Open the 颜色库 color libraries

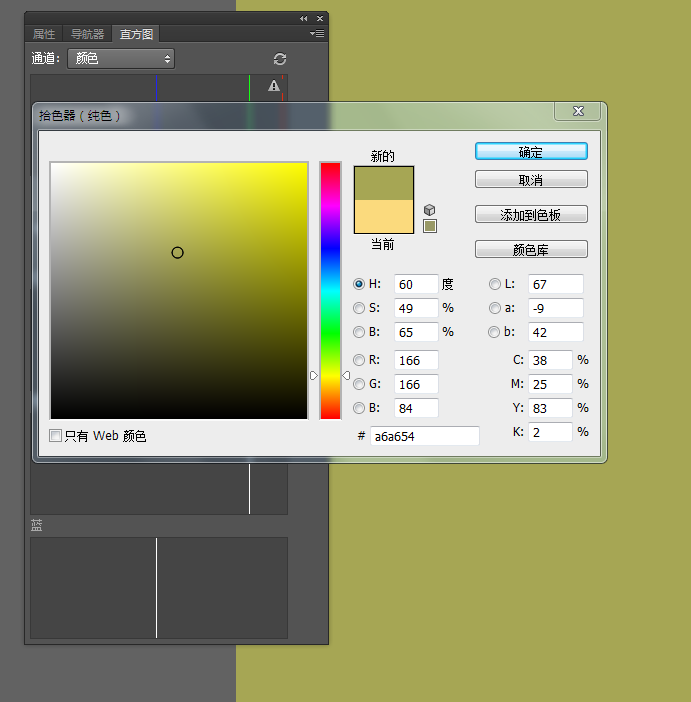530,250
